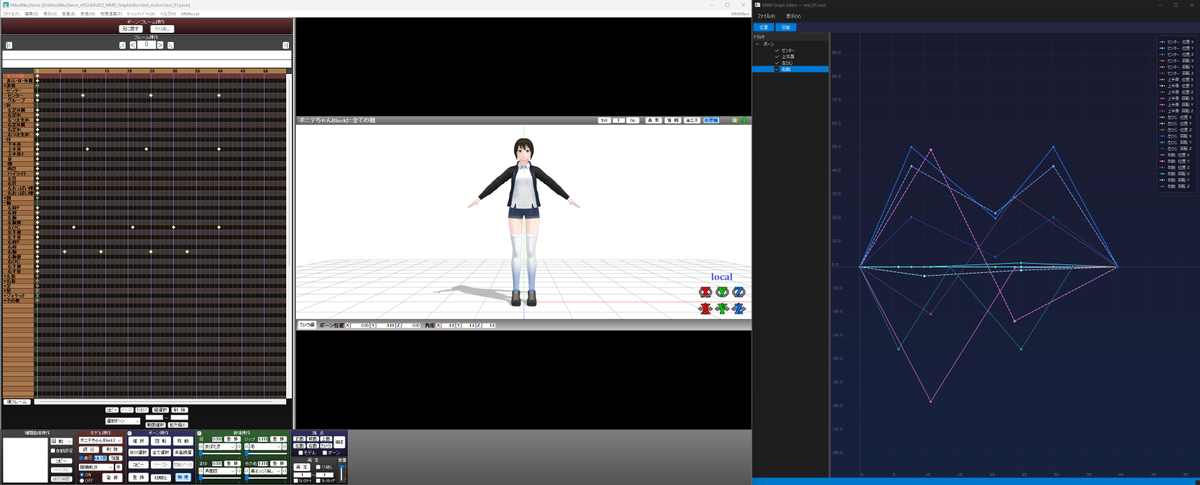Click the 全て選択 button in ボーン操作
1200x485 pixels.
(161, 452)
